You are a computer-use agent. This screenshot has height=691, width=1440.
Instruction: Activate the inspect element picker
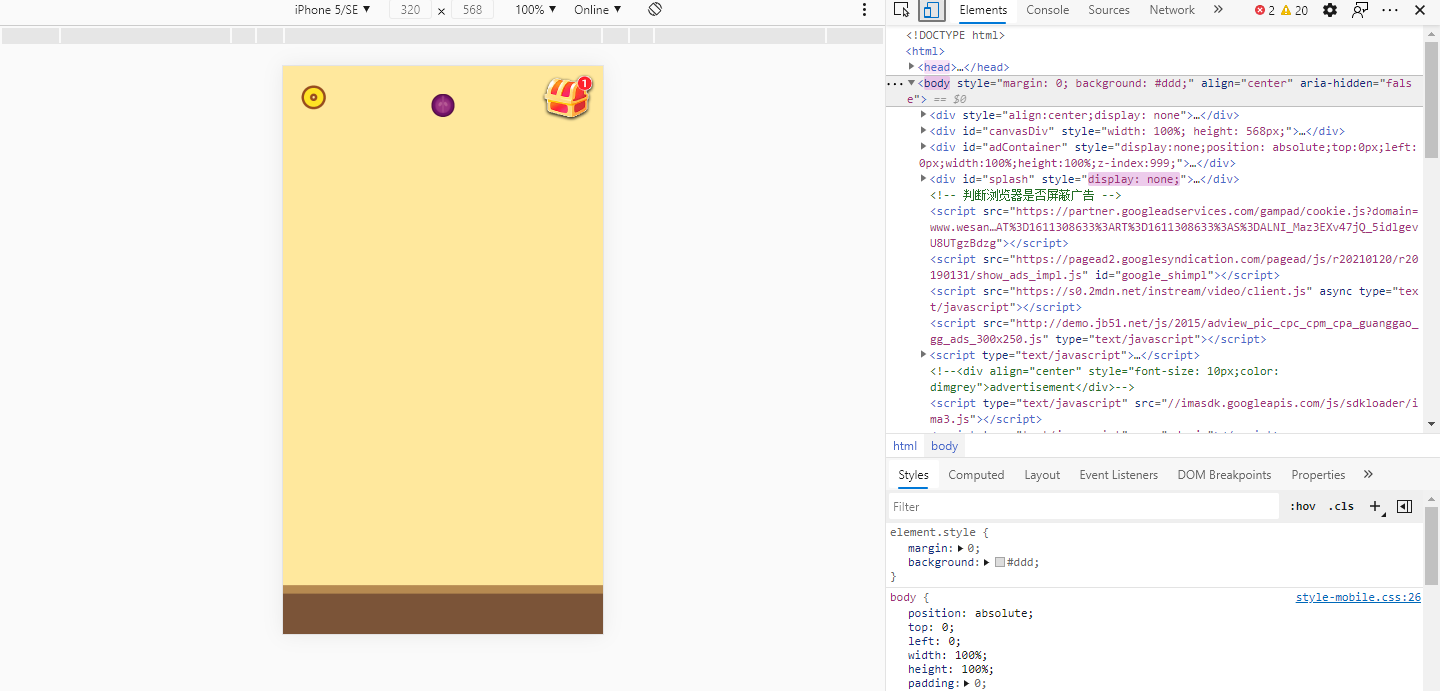pyautogui.click(x=901, y=10)
